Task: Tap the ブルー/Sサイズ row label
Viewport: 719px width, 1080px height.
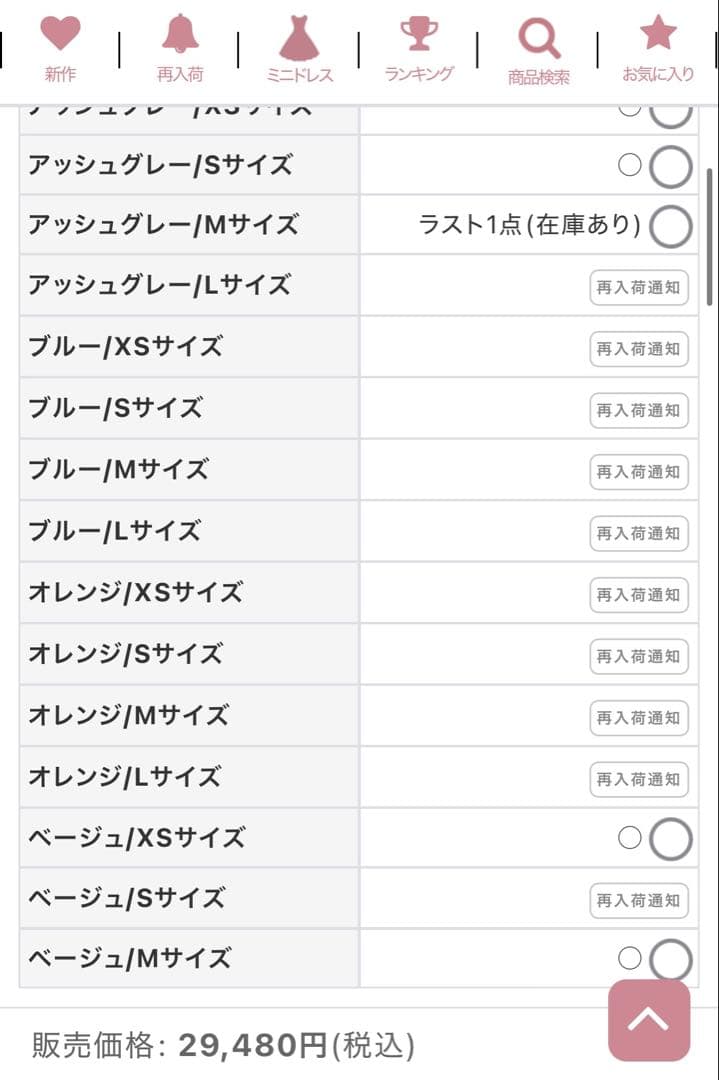Action: pos(116,408)
